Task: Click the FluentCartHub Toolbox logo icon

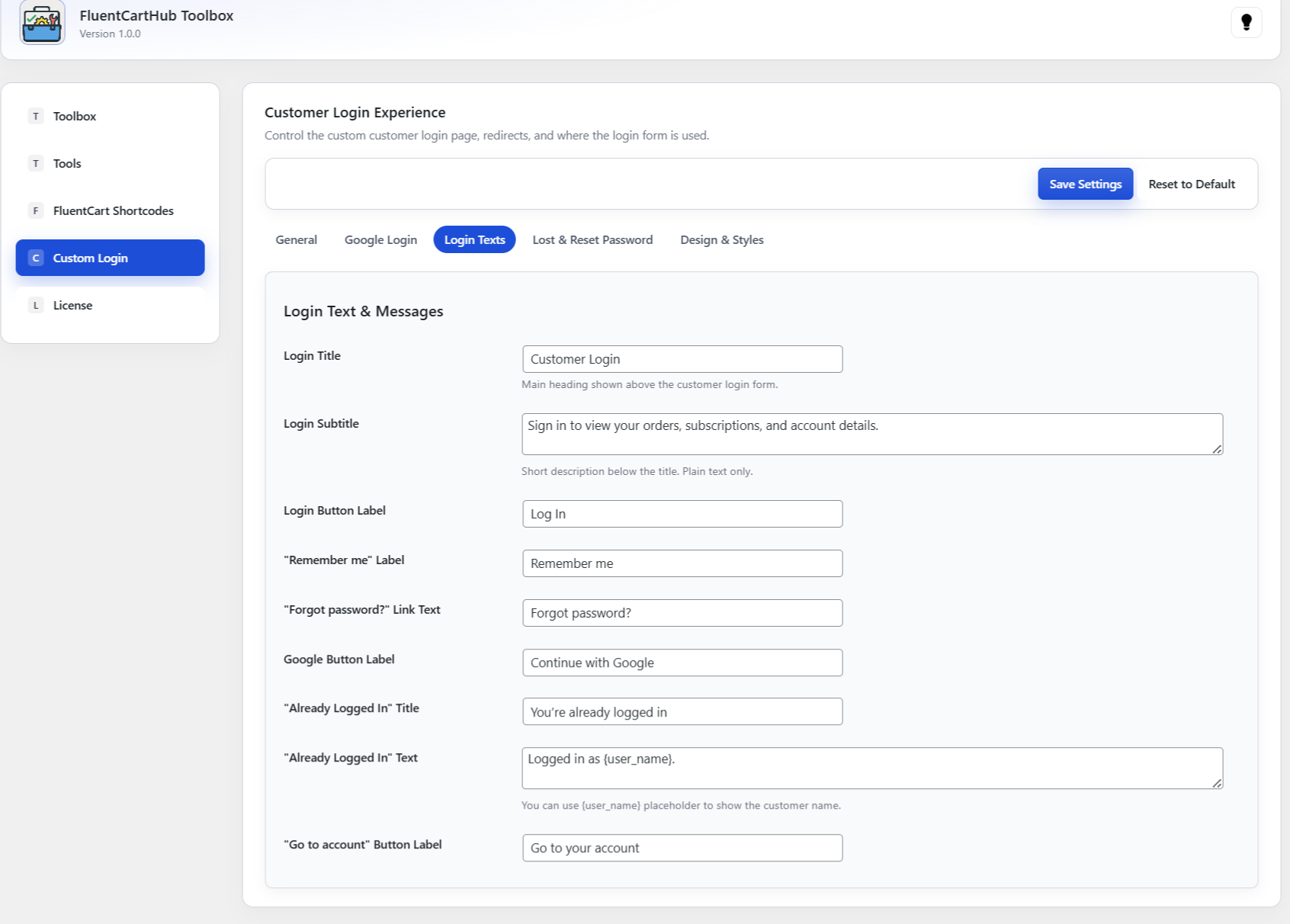Action: [42, 24]
